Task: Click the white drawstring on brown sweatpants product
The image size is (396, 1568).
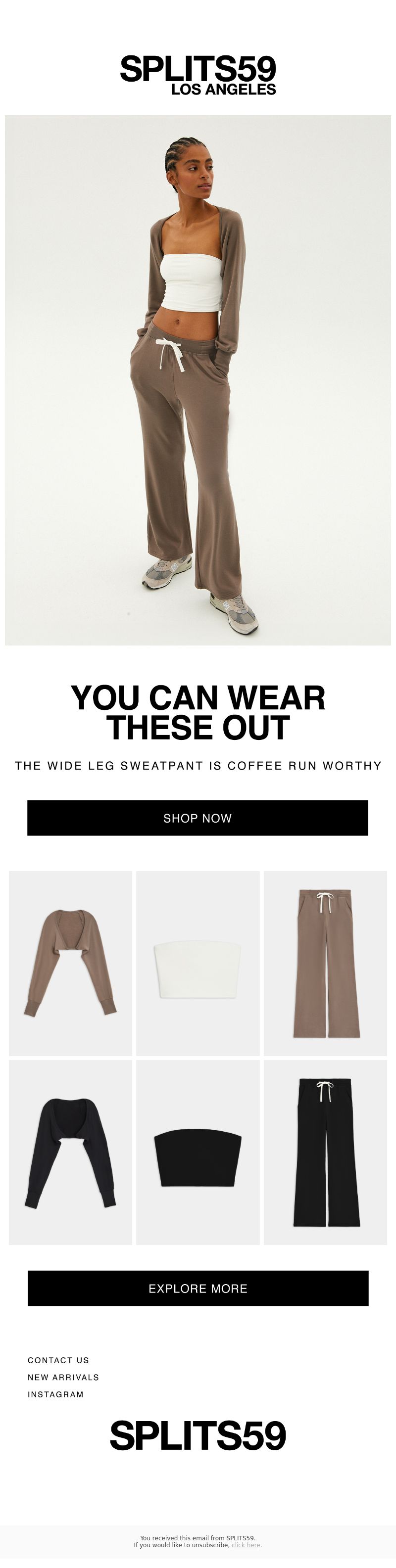Action: [x=325, y=903]
